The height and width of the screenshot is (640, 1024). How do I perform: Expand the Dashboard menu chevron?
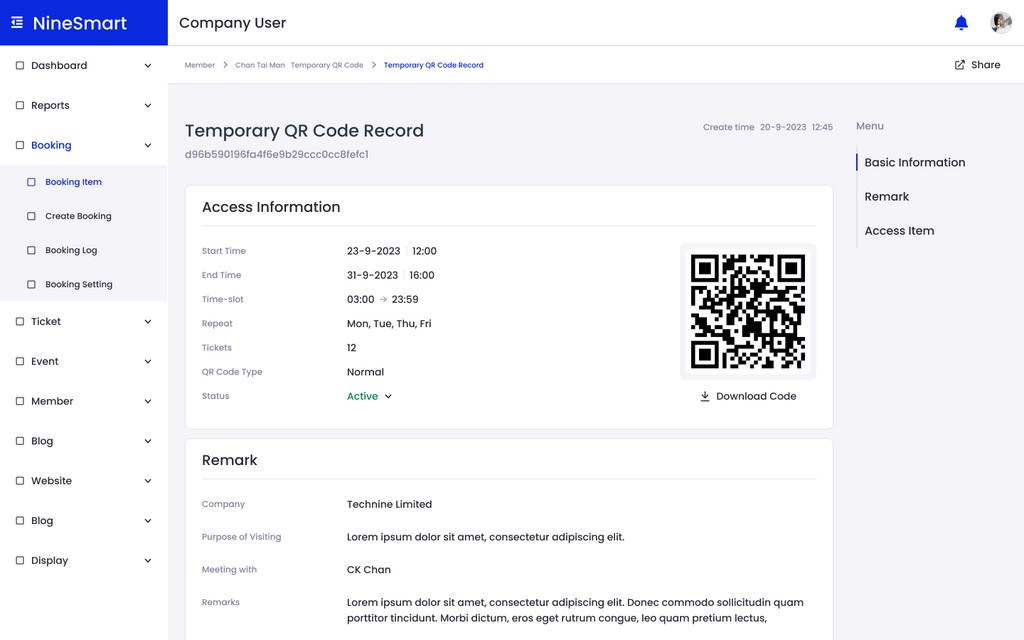[x=148, y=66]
